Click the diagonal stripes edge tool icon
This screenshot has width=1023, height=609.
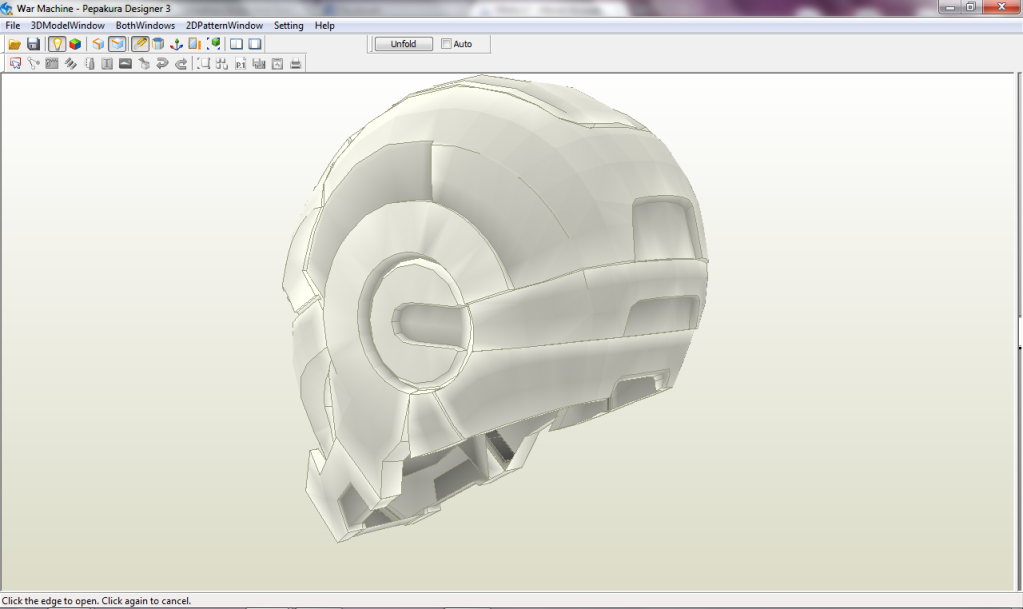[70, 63]
